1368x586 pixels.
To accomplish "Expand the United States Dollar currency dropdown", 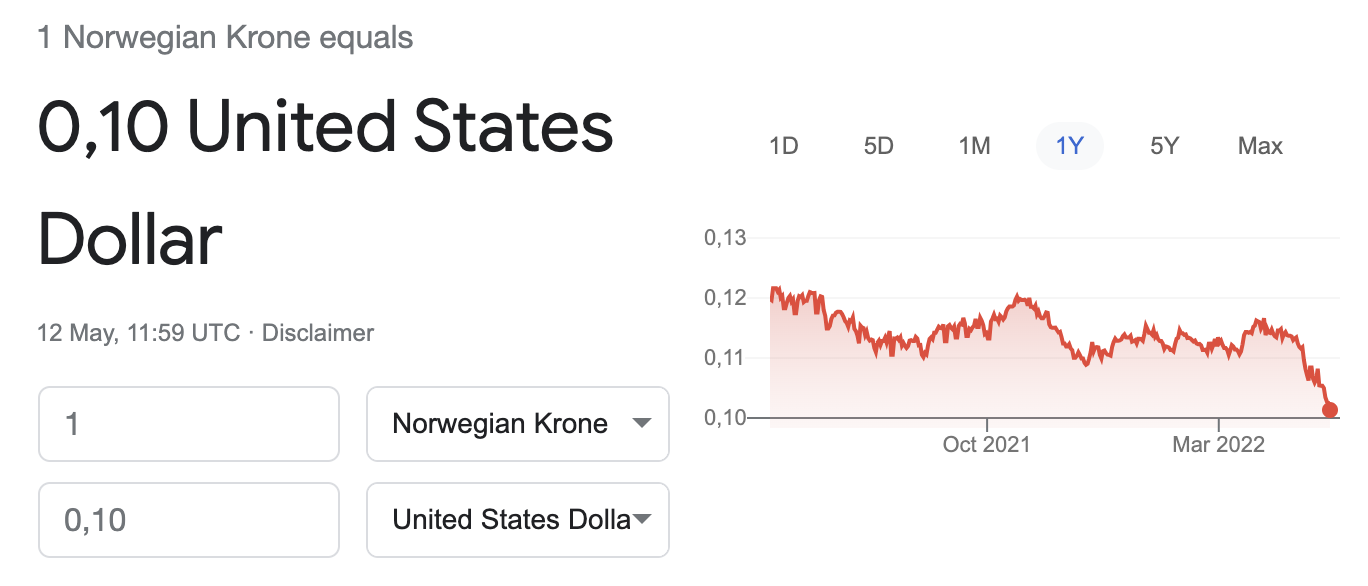I will [x=518, y=520].
